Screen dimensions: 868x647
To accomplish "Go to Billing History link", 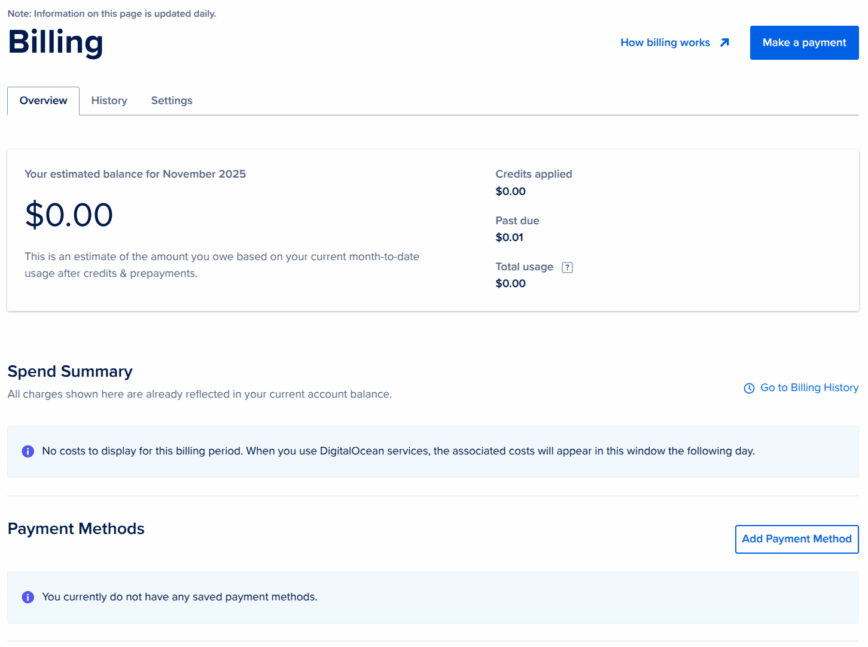I will pyautogui.click(x=809, y=388).
